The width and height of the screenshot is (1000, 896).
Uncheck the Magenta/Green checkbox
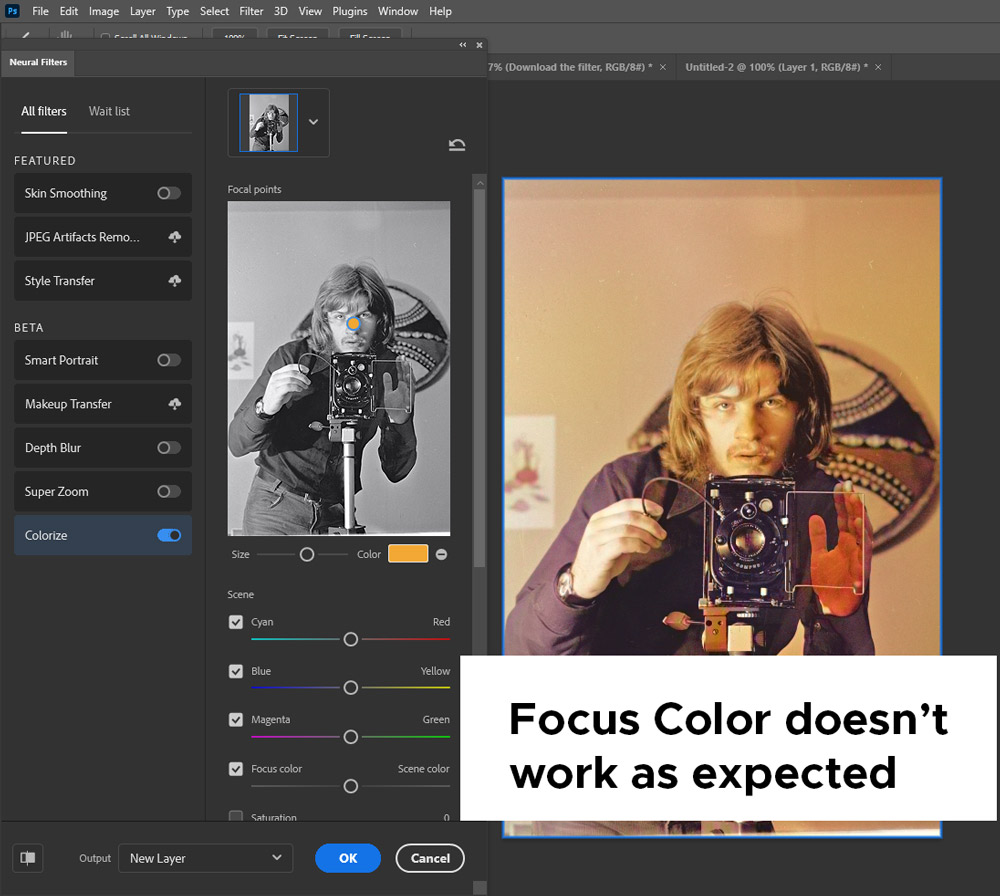pos(236,719)
